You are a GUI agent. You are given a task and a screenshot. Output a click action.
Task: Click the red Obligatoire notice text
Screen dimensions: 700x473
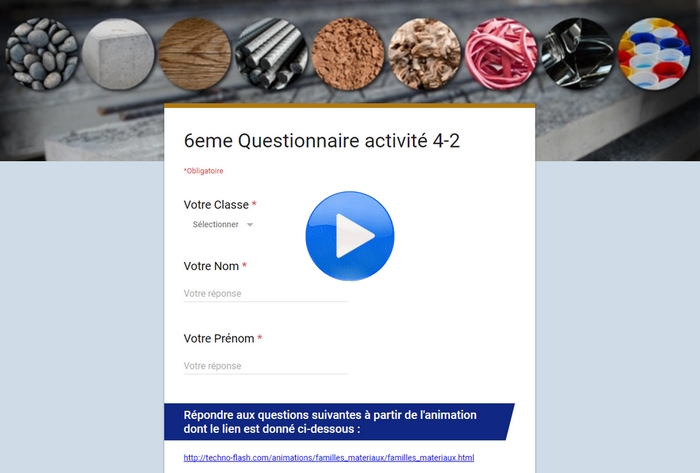click(x=204, y=171)
